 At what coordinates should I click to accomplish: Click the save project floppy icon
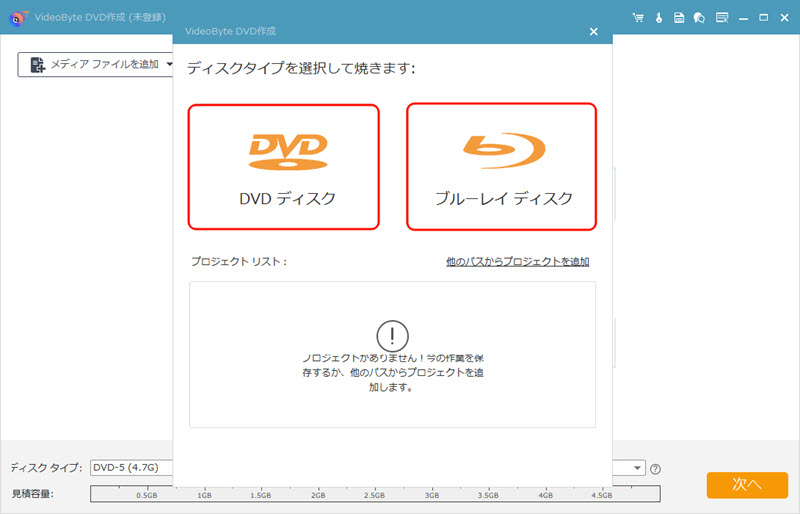coord(679,18)
